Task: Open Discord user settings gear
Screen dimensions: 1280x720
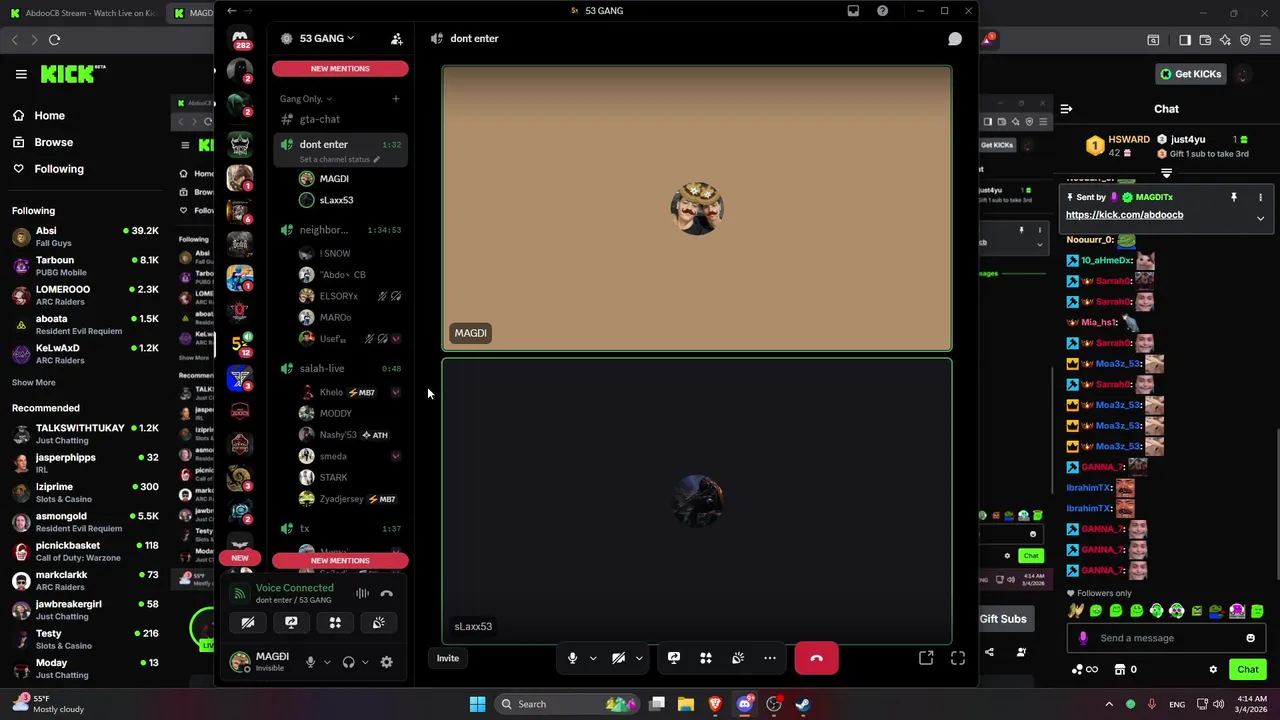Action: point(386,662)
